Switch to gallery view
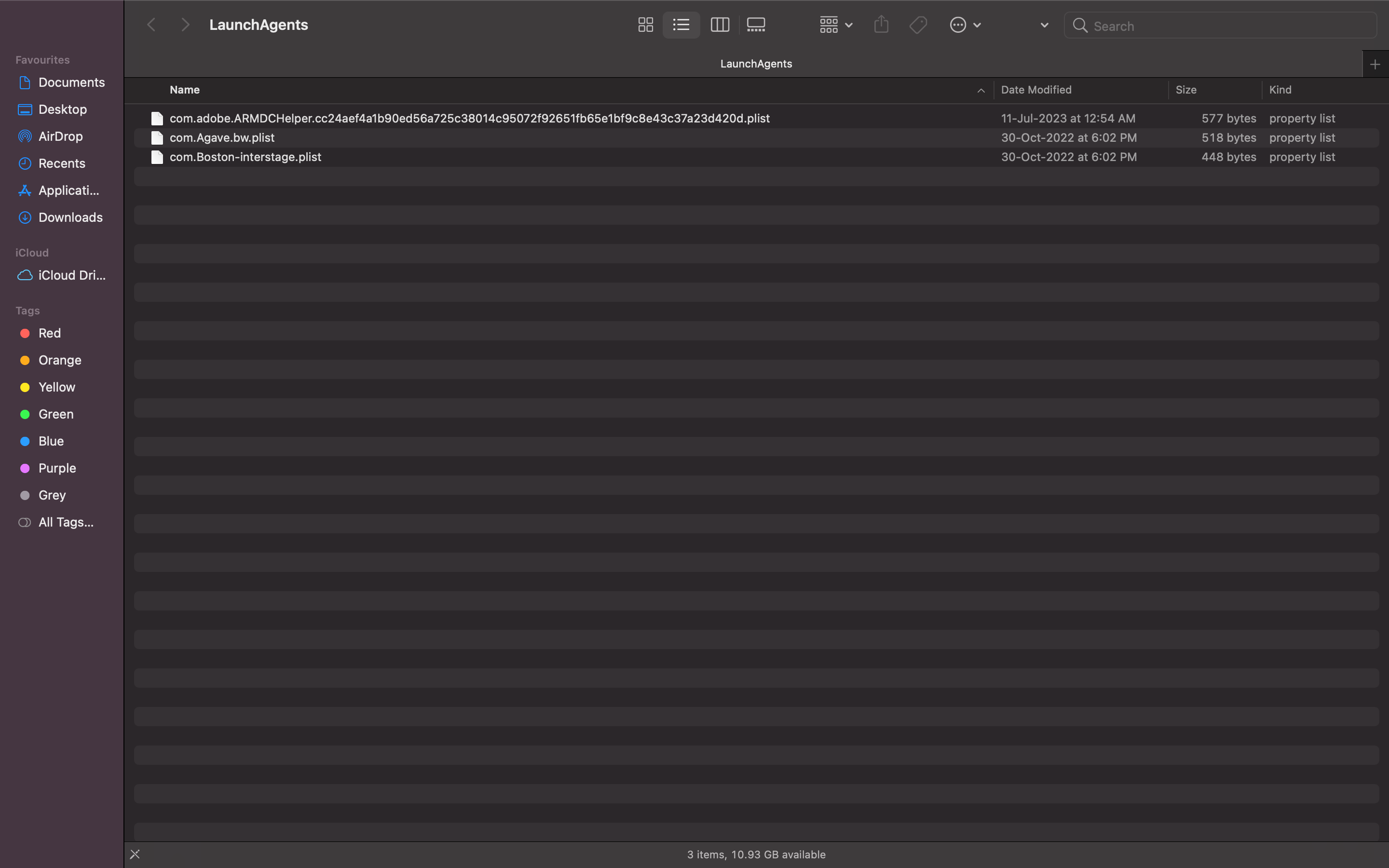The height and width of the screenshot is (868, 1389). [756, 25]
